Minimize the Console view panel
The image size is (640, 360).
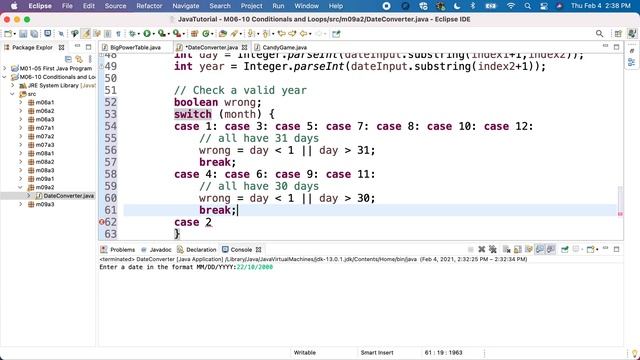[x=605, y=249]
